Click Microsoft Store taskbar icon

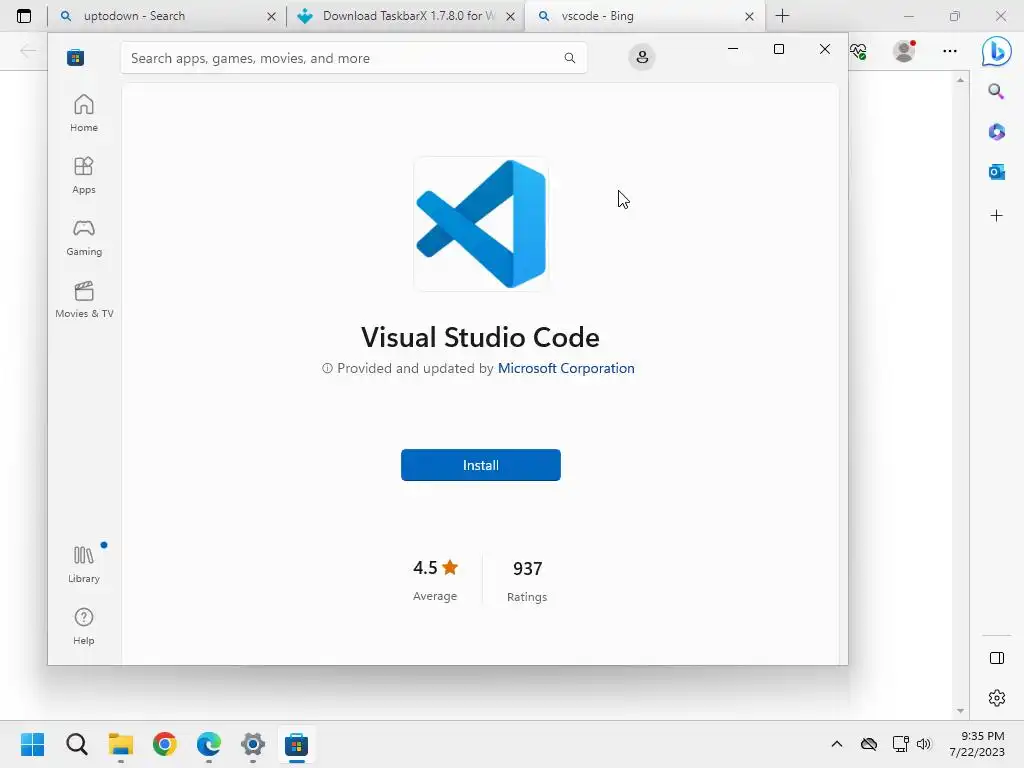coord(296,744)
